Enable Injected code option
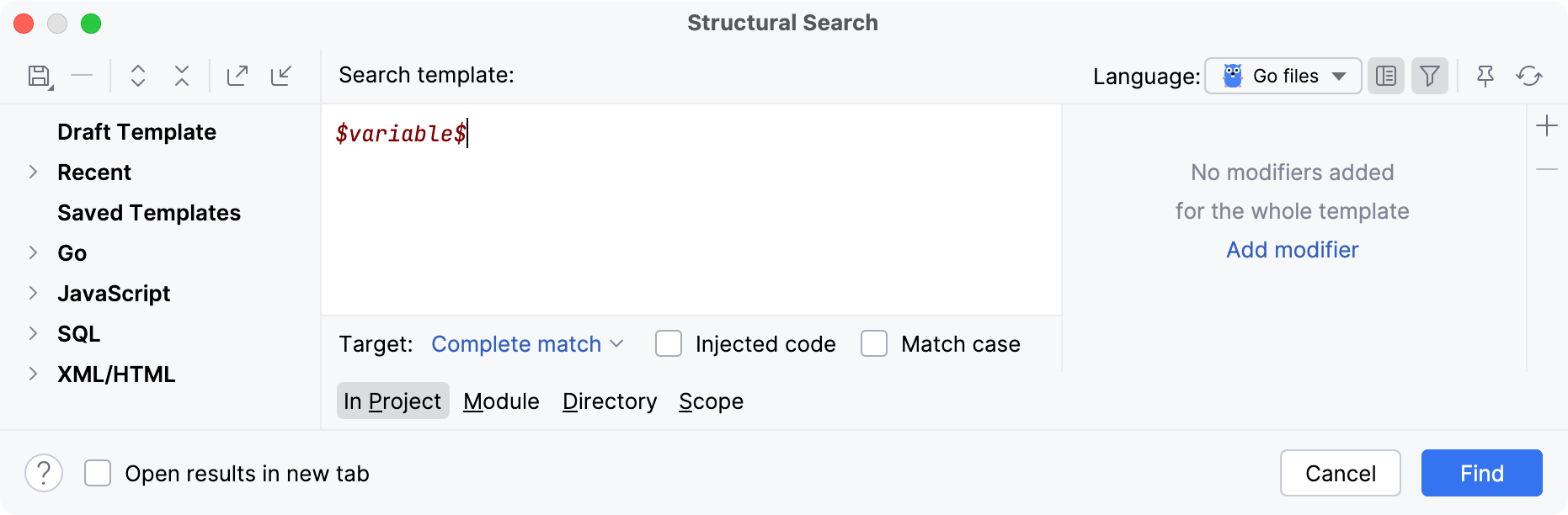This screenshot has height=515, width=1568. (669, 343)
